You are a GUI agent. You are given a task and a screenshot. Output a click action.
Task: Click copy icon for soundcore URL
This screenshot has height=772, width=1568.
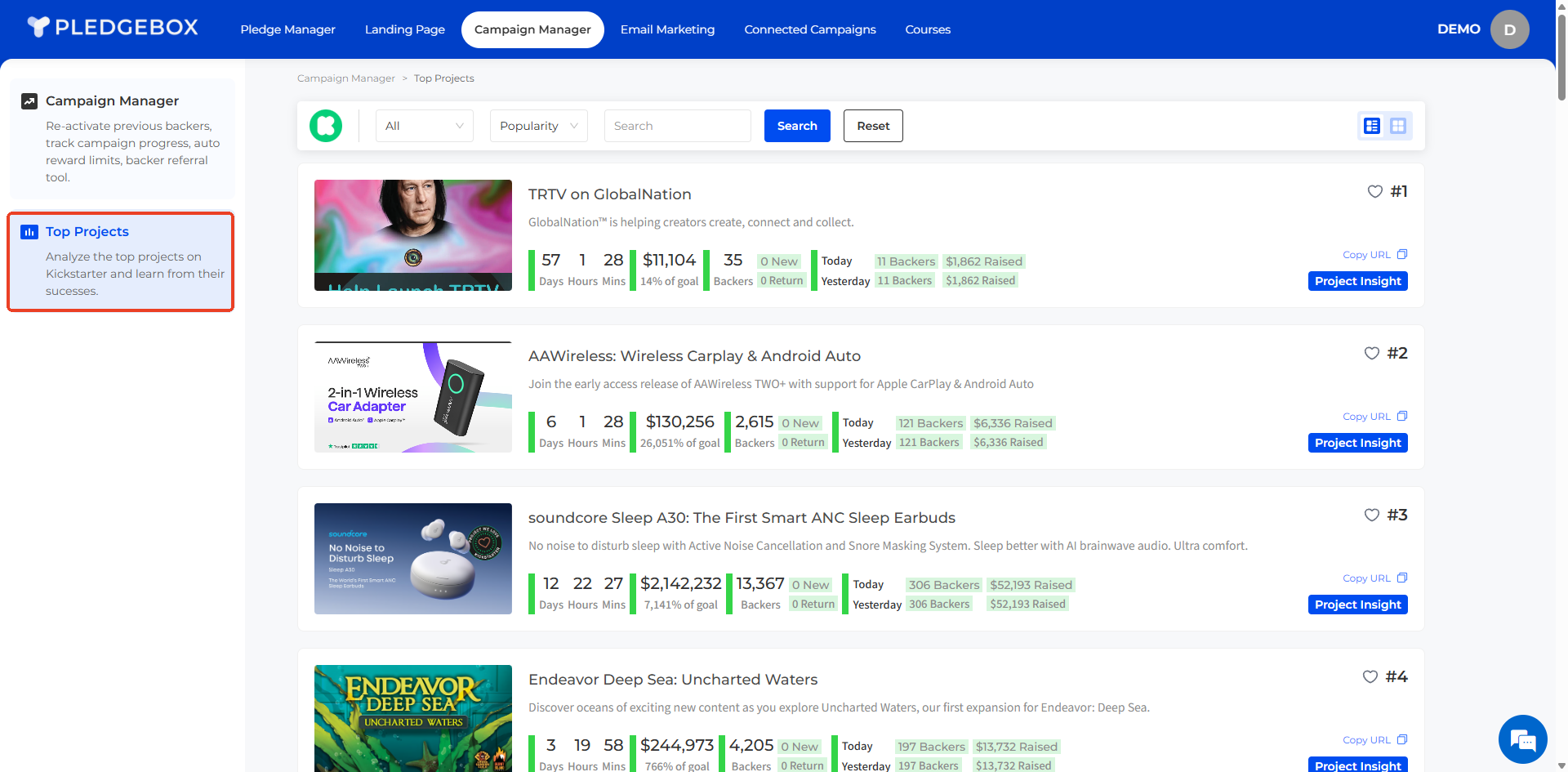click(x=1402, y=578)
